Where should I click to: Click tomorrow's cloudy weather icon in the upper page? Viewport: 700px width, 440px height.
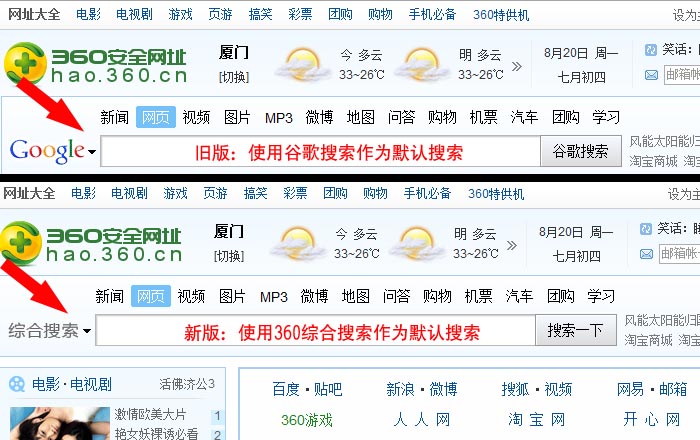coord(421,64)
